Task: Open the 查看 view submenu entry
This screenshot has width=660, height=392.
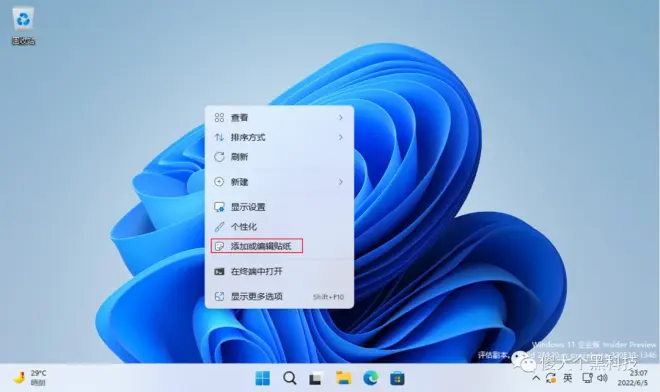Action: pyautogui.click(x=279, y=117)
